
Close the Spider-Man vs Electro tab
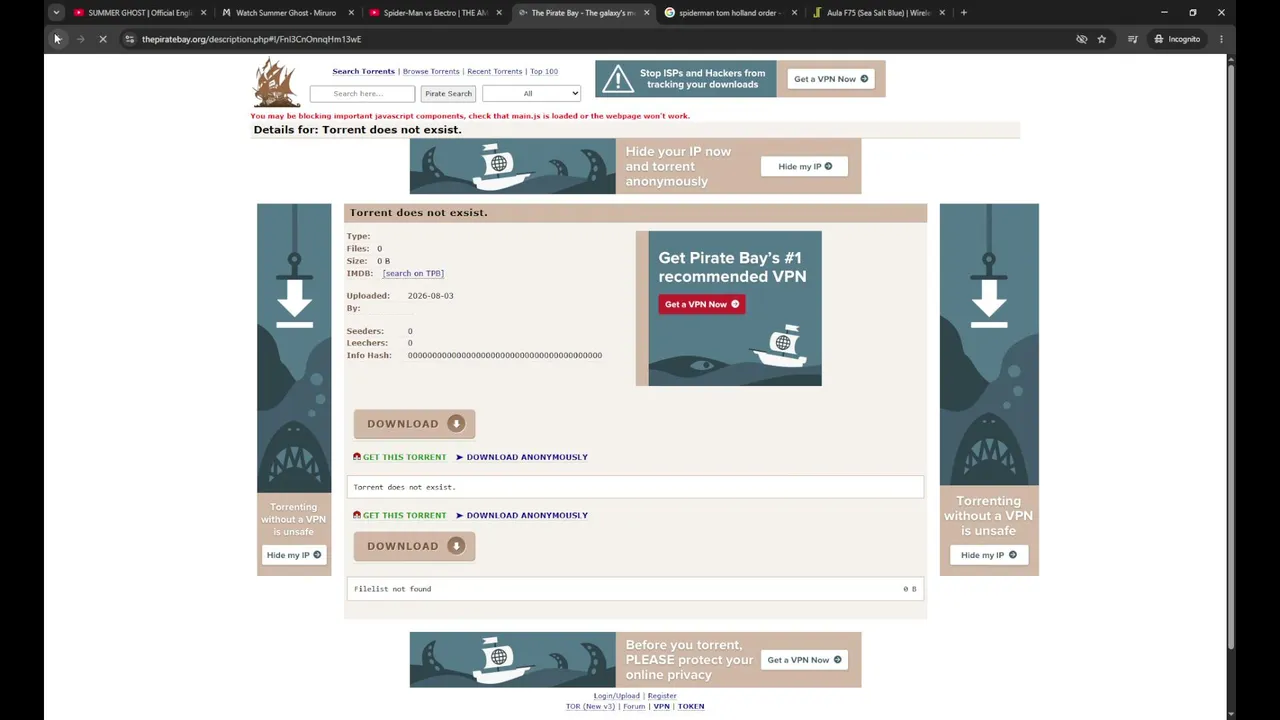click(x=499, y=13)
